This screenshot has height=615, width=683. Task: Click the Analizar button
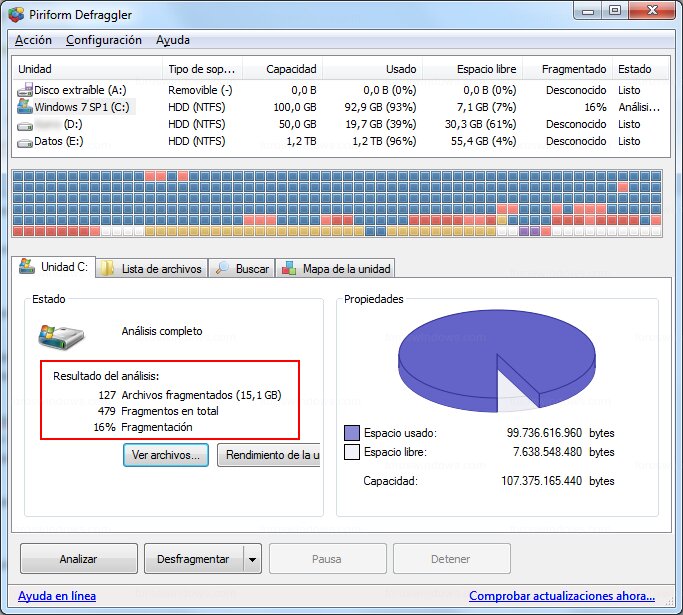(x=79, y=559)
